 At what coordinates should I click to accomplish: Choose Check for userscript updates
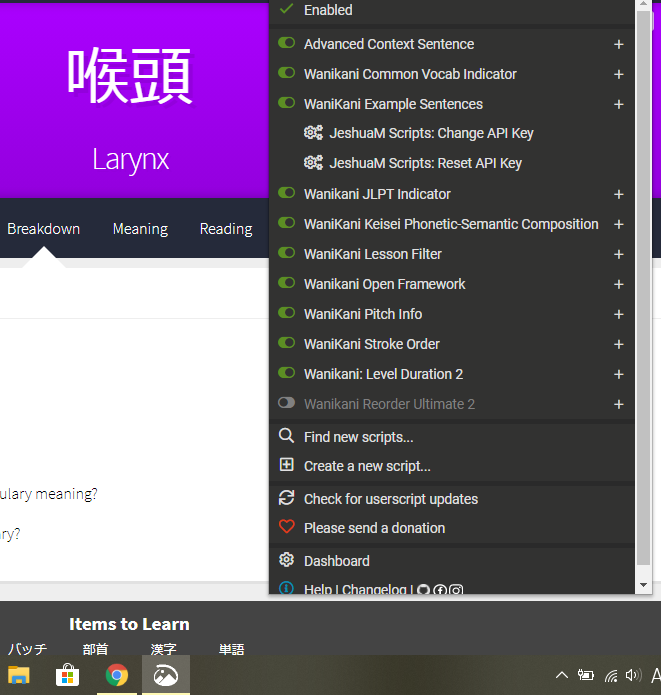(x=391, y=499)
